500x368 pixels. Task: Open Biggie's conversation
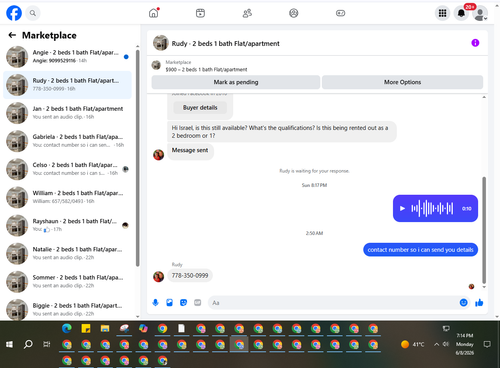[67, 309]
